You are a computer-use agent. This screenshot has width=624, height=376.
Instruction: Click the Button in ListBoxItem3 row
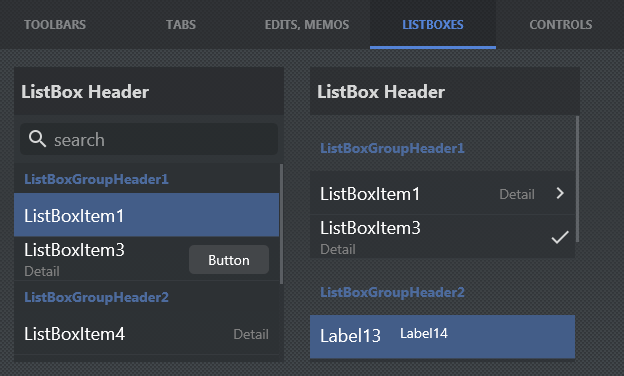coord(229,260)
